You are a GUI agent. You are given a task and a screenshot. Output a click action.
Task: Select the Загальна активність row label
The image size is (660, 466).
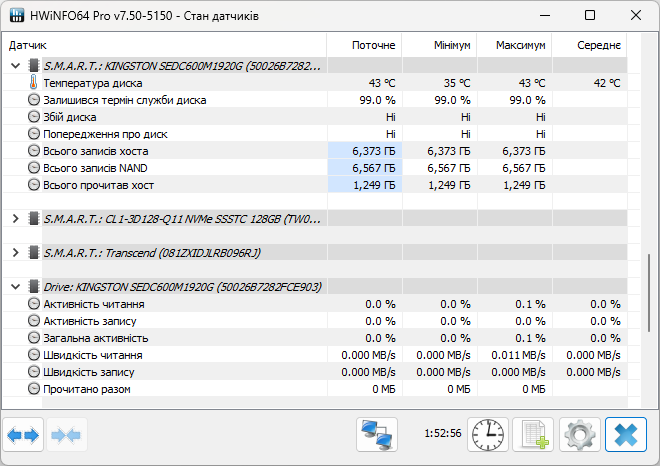pyautogui.click(x=96, y=338)
